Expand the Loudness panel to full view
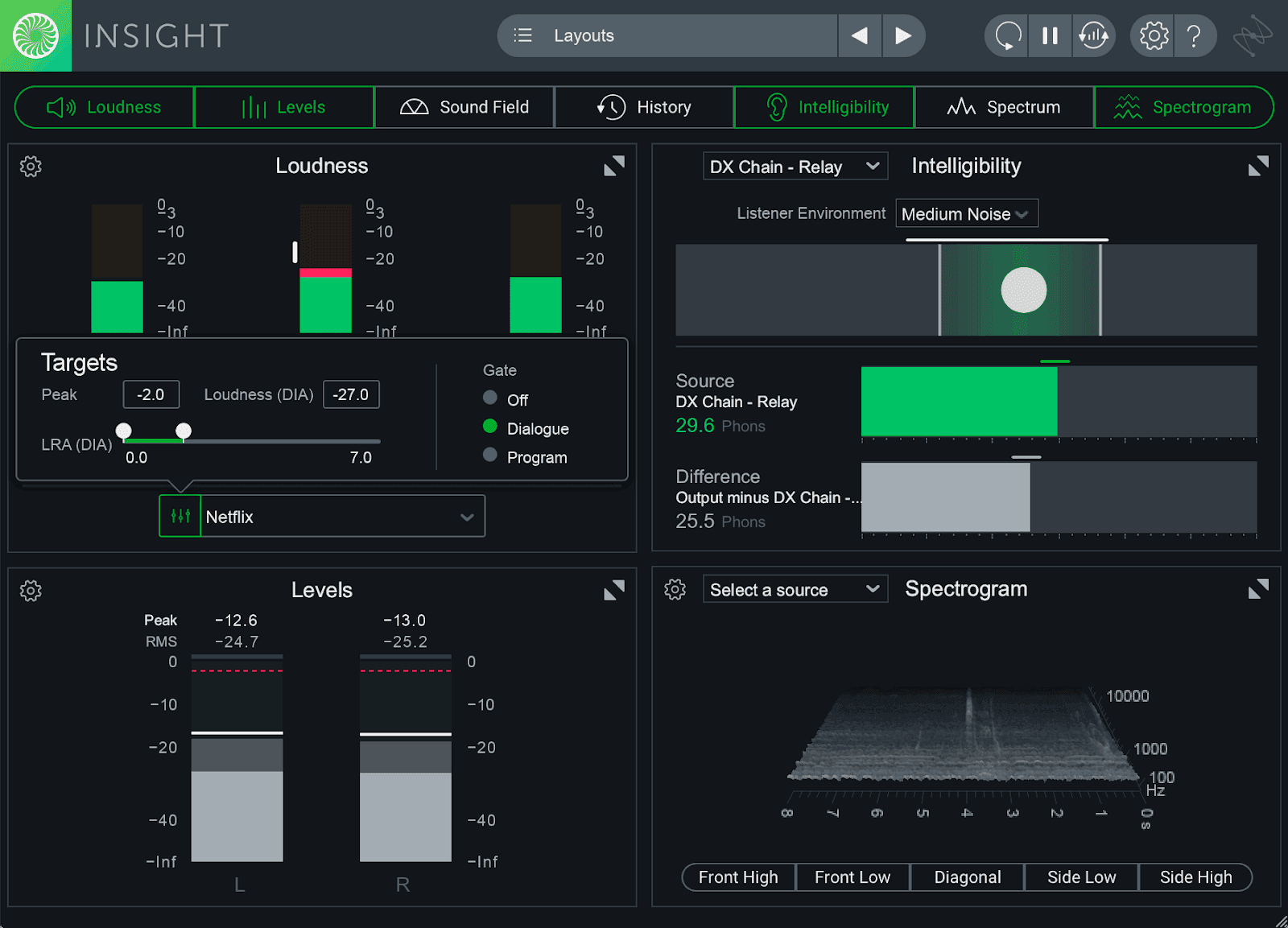The width and height of the screenshot is (1288, 928). coord(614,166)
